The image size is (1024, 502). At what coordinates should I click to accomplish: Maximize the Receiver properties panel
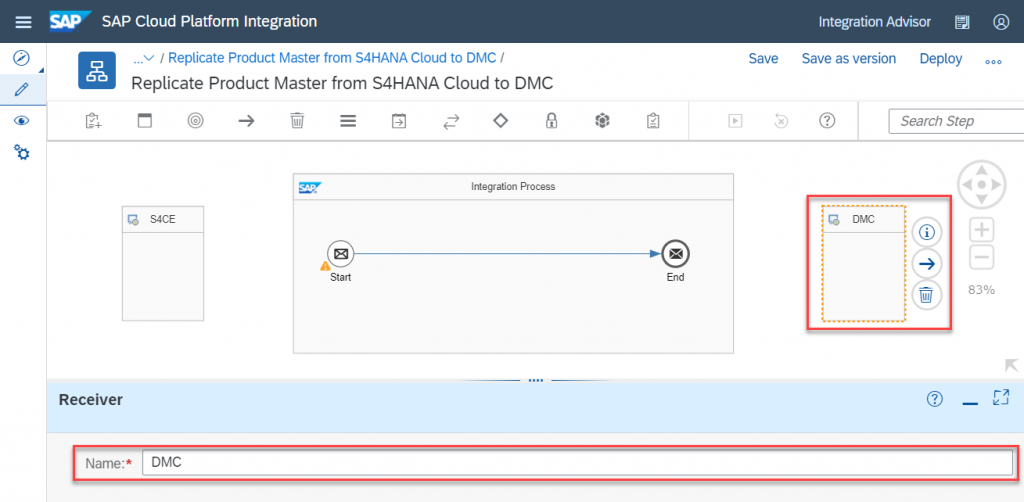pyautogui.click(x=1001, y=398)
